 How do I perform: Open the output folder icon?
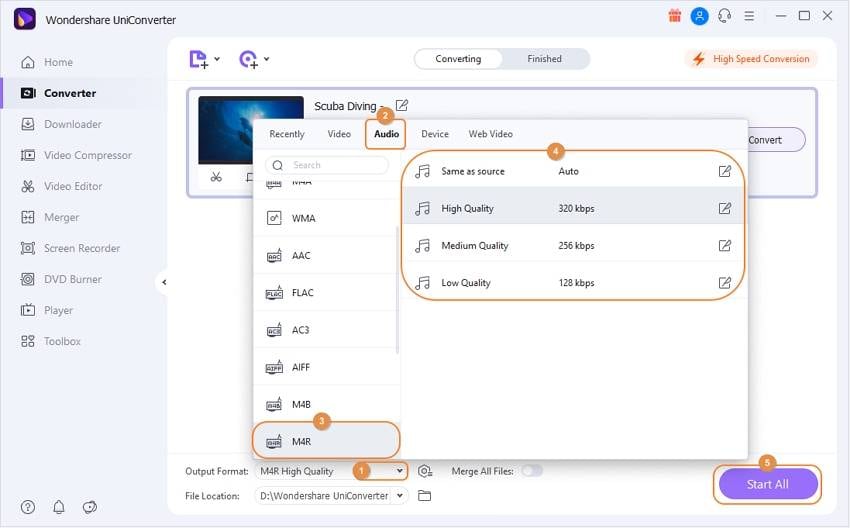tap(424, 495)
